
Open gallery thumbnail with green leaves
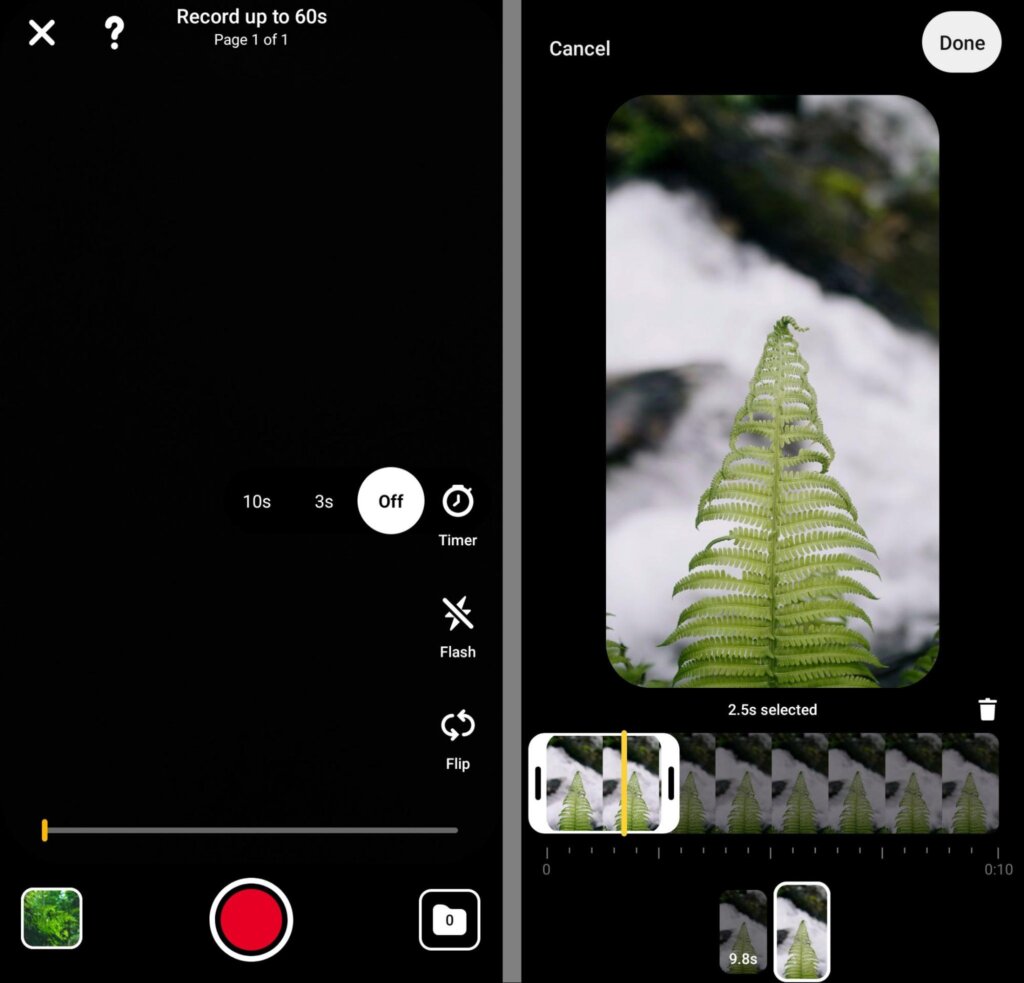coord(52,918)
